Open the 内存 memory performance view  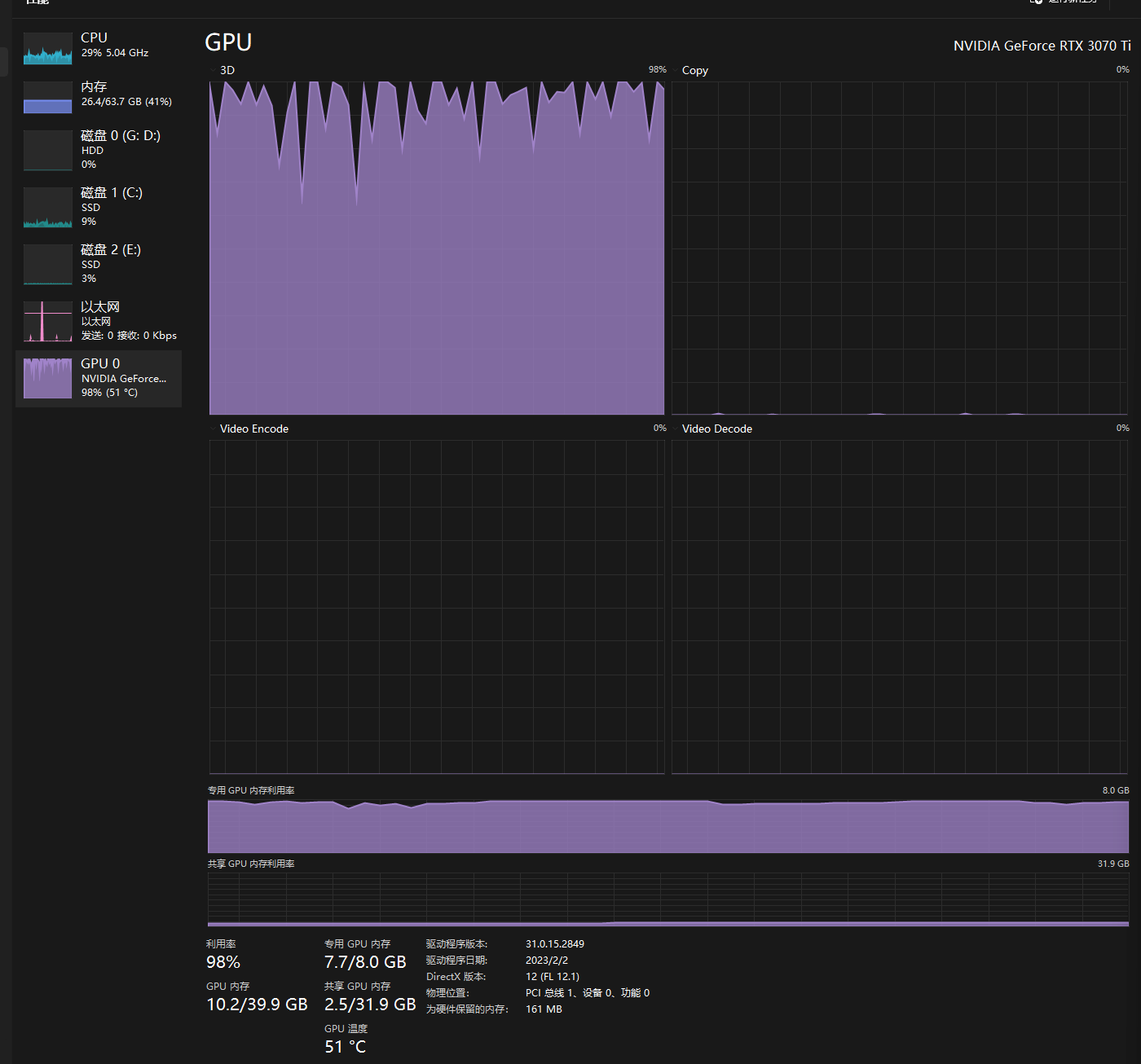[99, 96]
